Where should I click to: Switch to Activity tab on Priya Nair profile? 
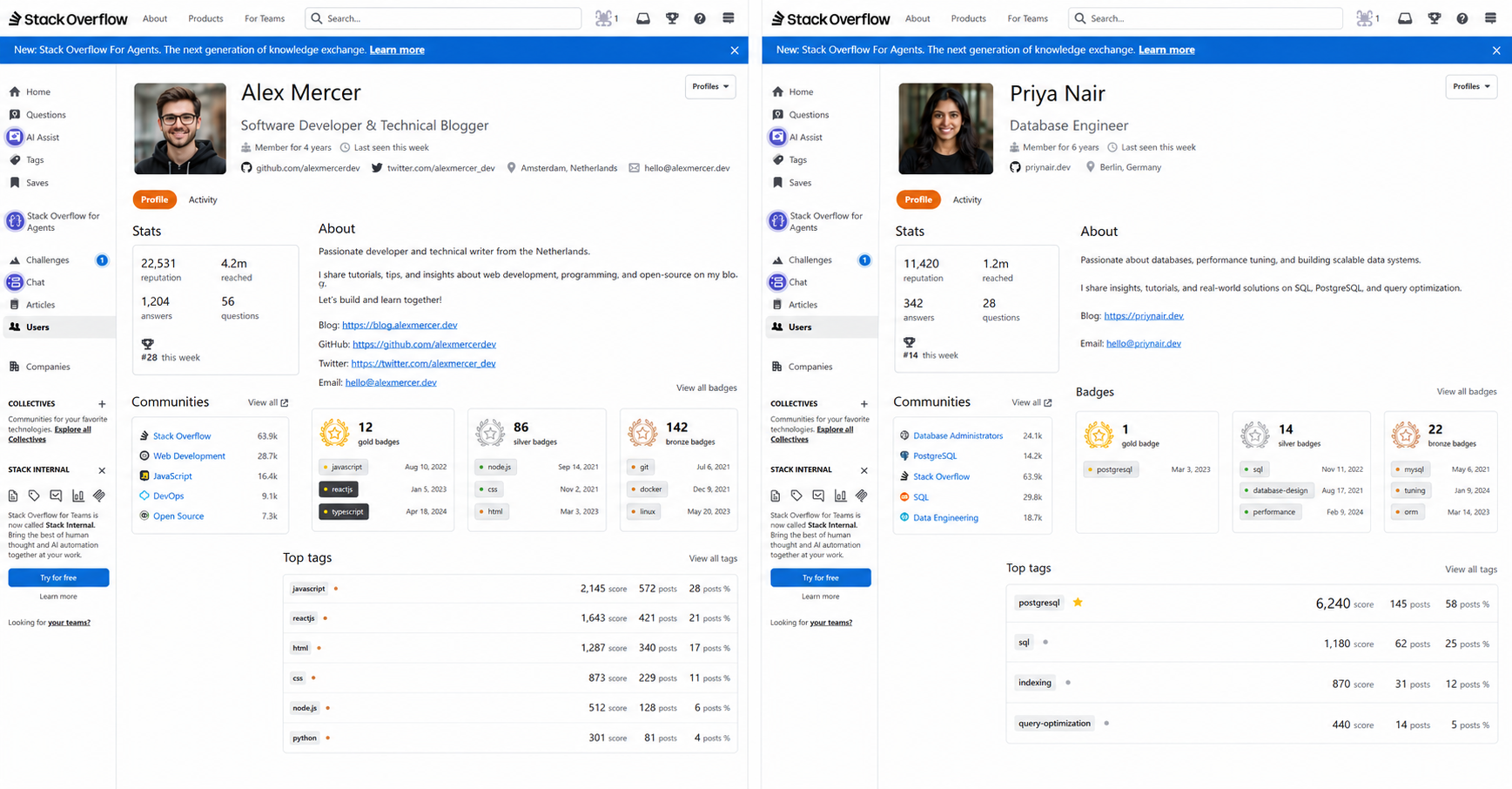click(x=967, y=199)
